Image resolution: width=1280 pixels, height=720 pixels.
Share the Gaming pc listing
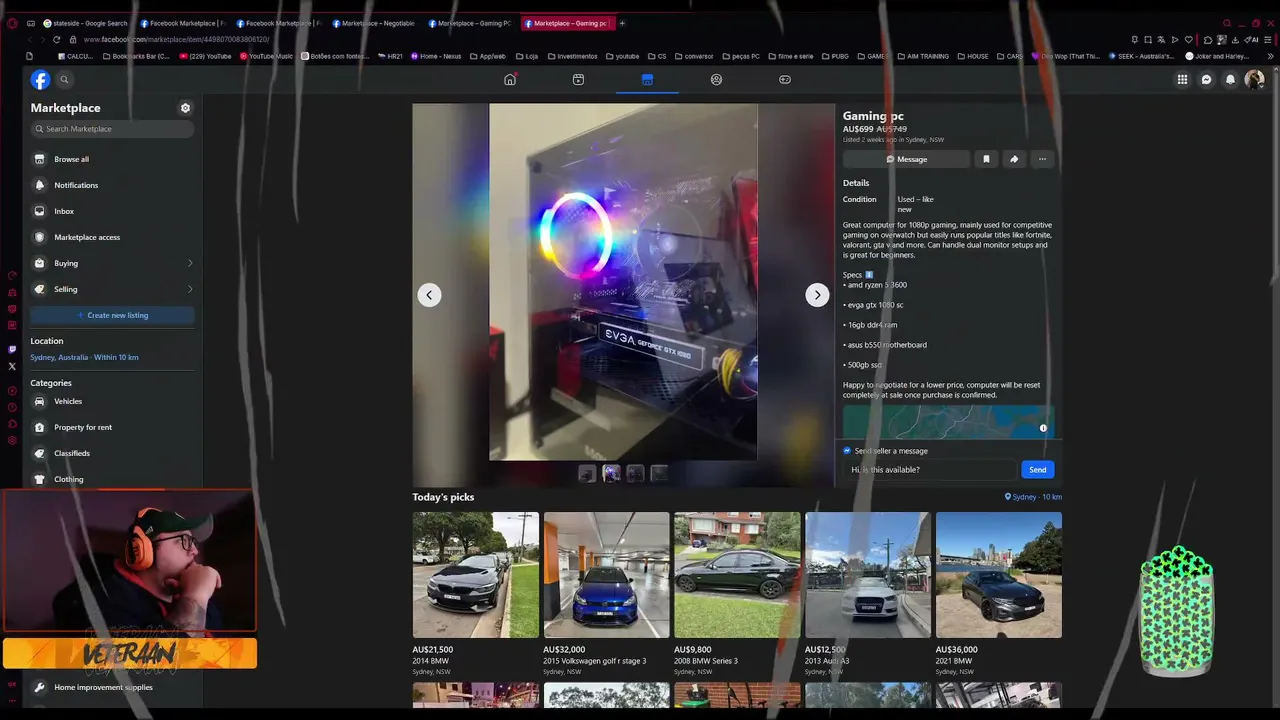click(1014, 159)
